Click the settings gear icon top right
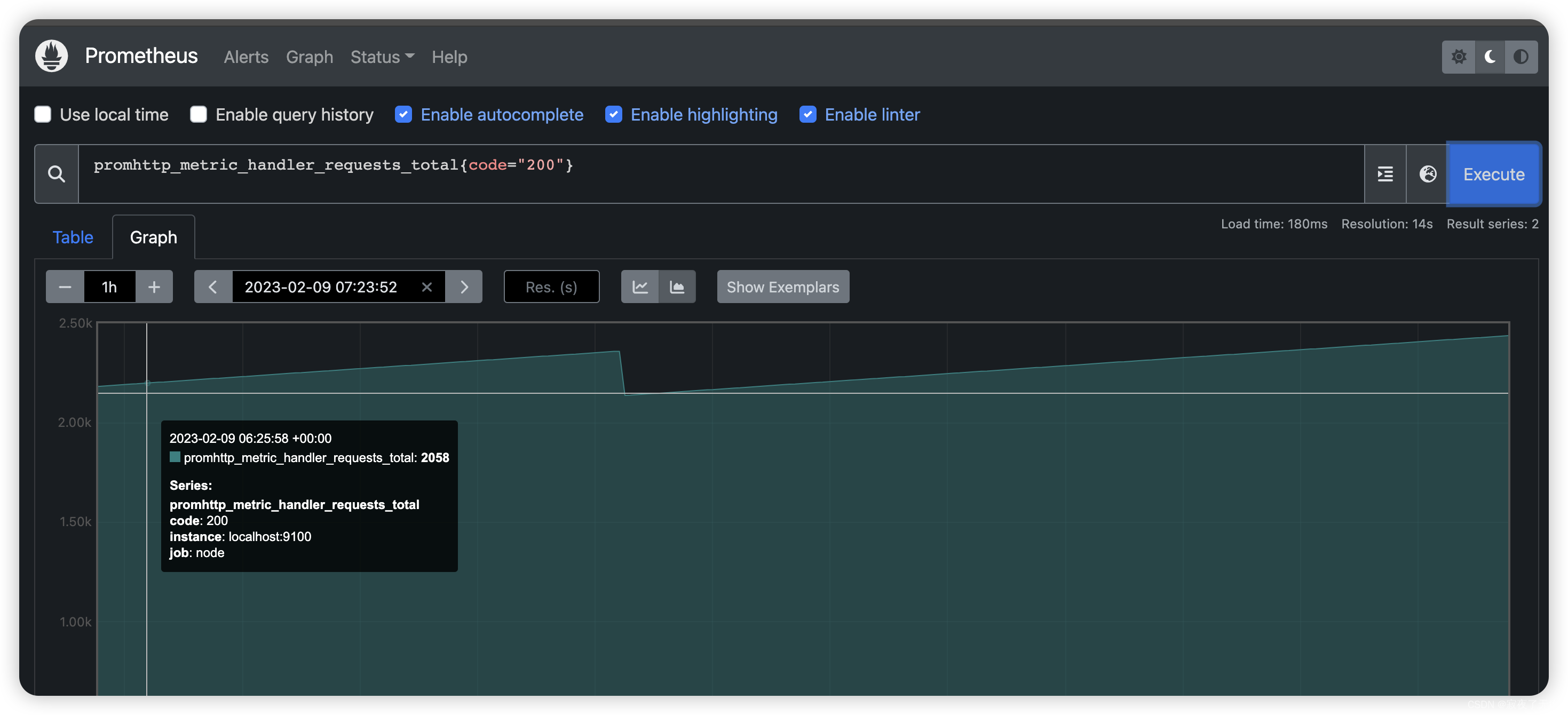This screenshot has width=1568, height=715. [1459, 57]
